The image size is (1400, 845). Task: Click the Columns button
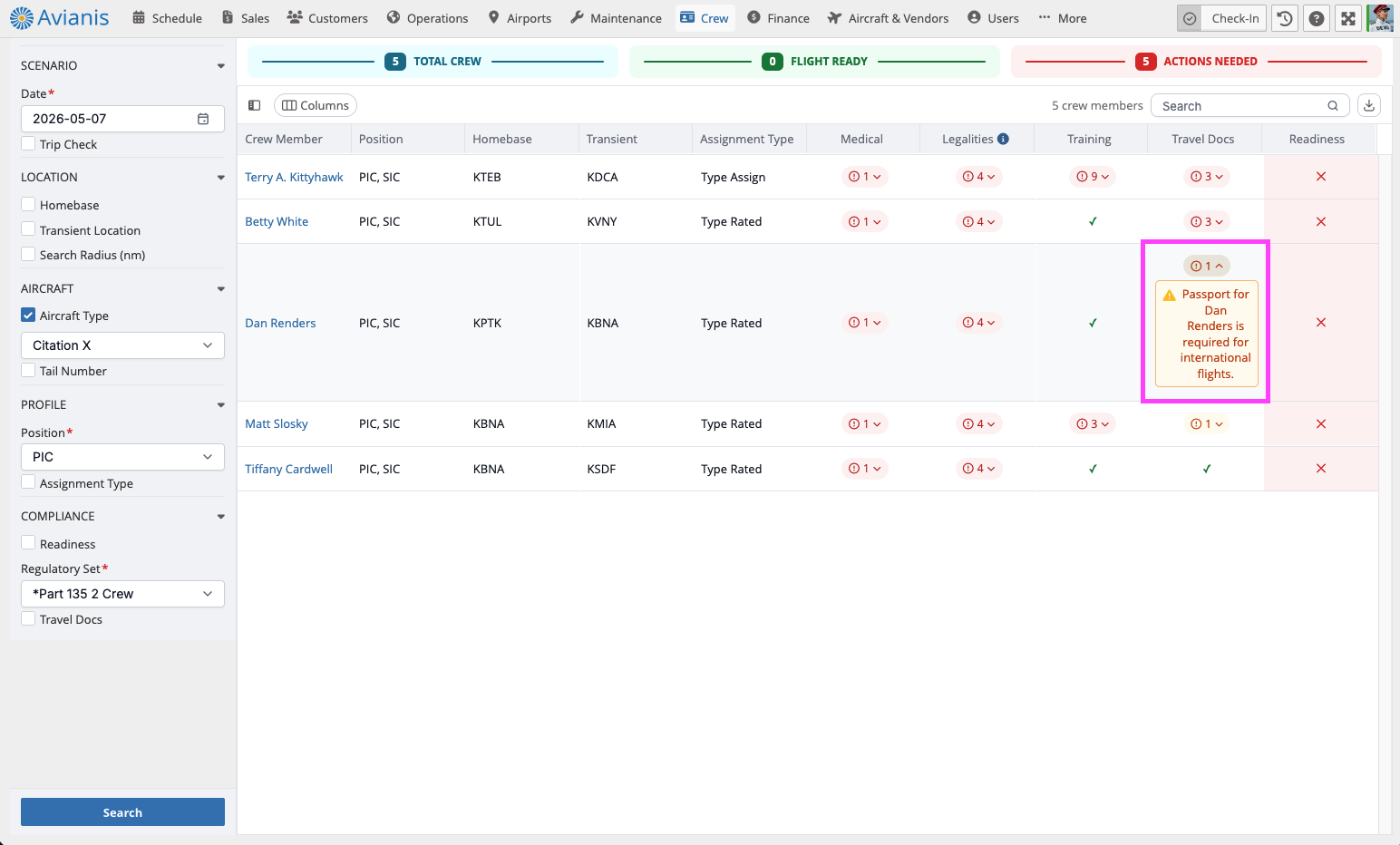click(316, 105)
